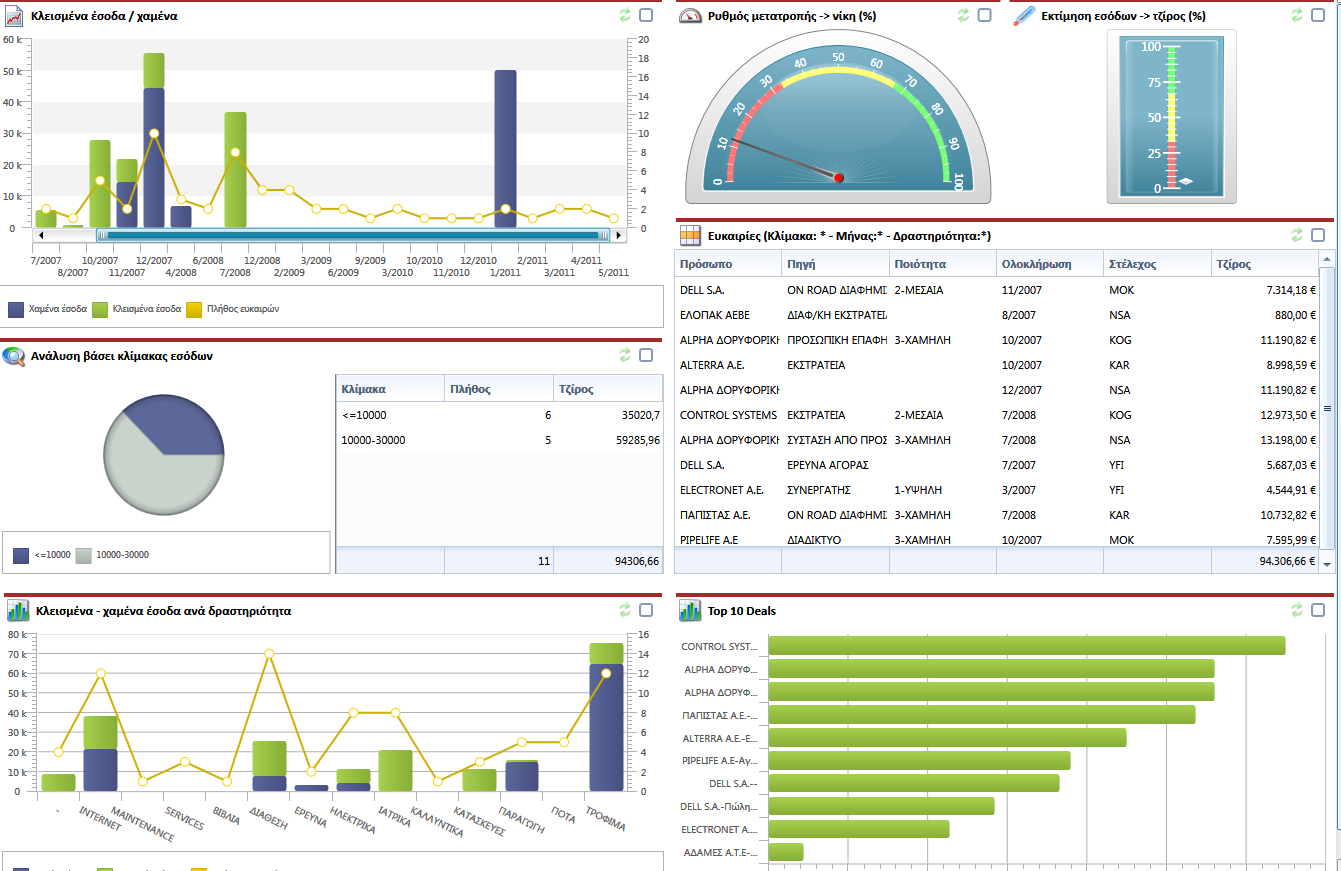Click the Ευκαιρίες table scroll up arrow
Image resolution: width=1341 pixels, height=871 pixels.
[x=1327, y=259]
